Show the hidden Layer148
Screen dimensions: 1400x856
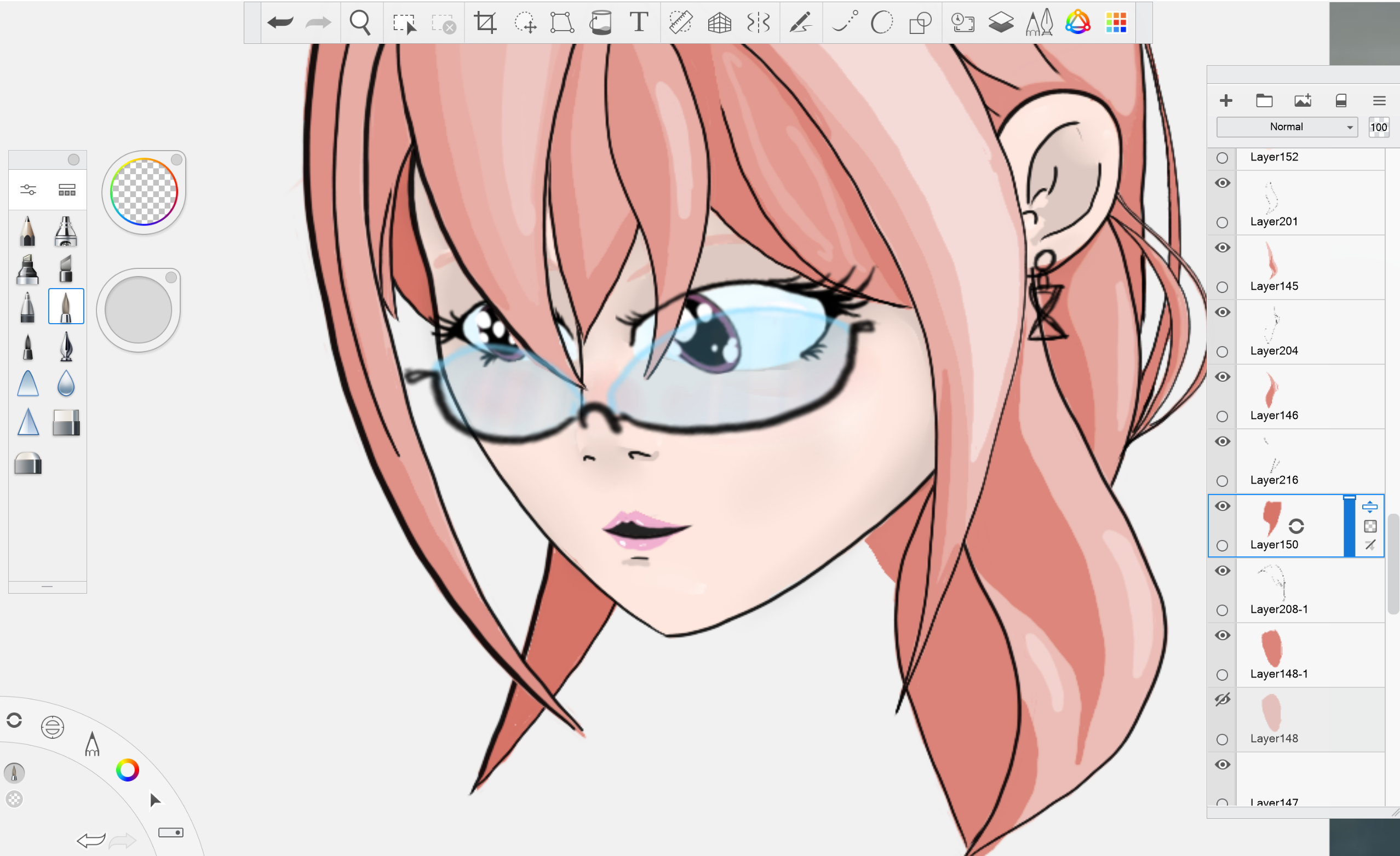tap(1222, 699)
